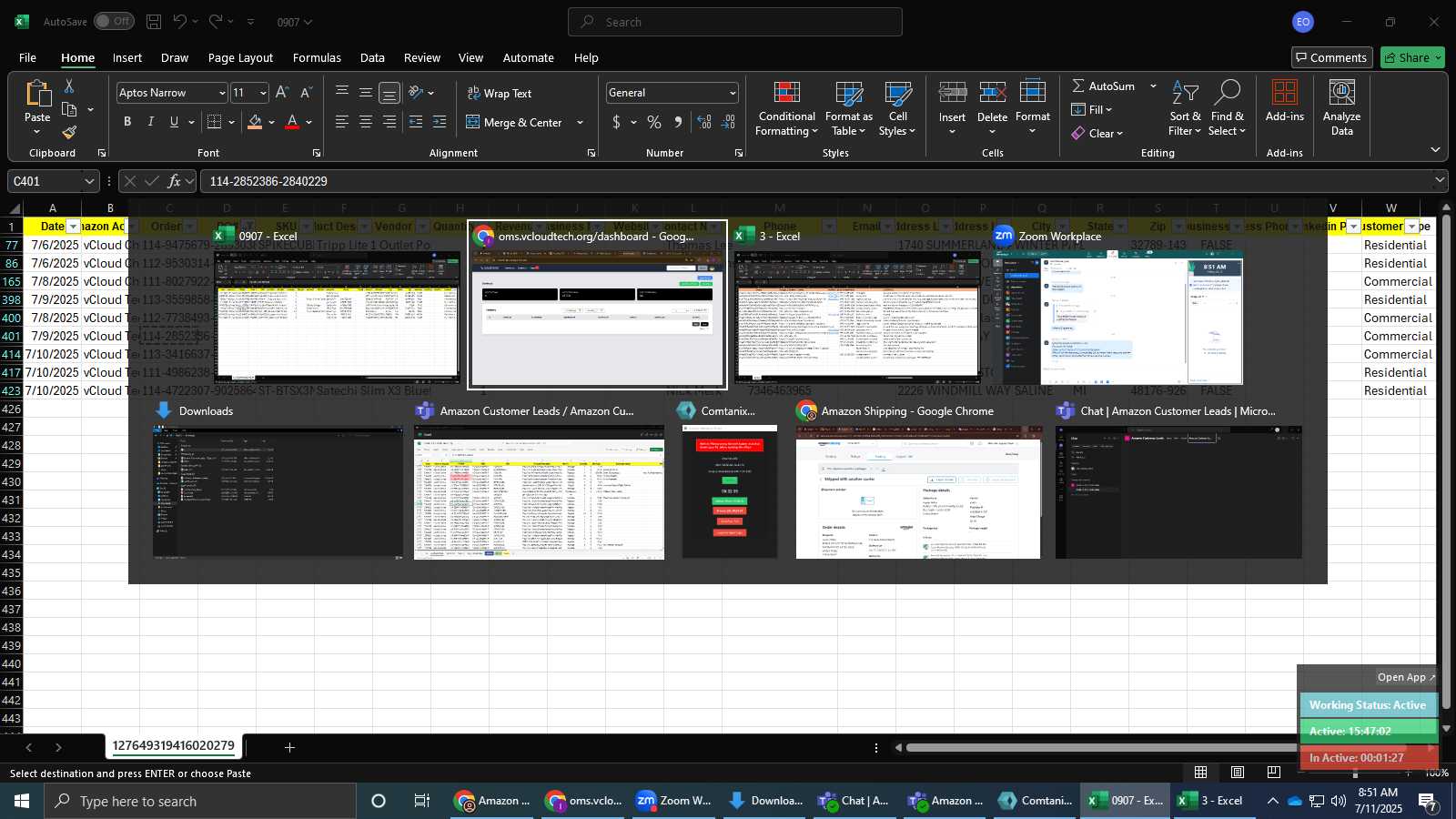Viewport: 1456px width, 819px height.
Task: Open the File menu
Action: pyautogui.click(x=27, y=57)
